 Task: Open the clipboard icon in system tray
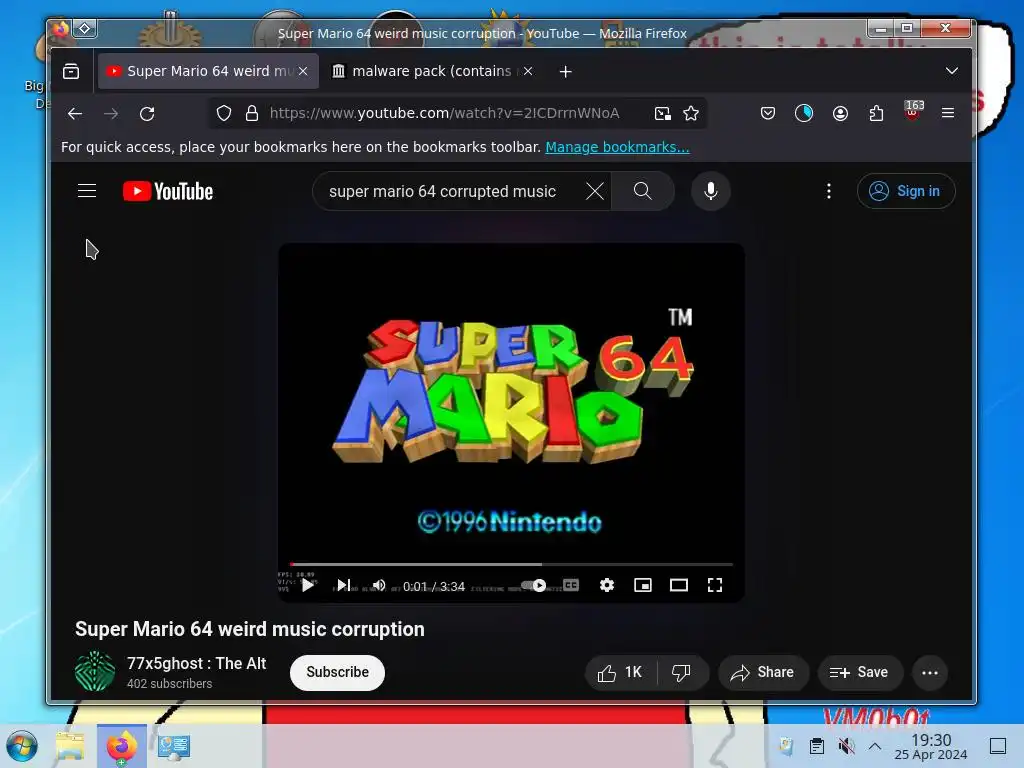pos(816,746)
